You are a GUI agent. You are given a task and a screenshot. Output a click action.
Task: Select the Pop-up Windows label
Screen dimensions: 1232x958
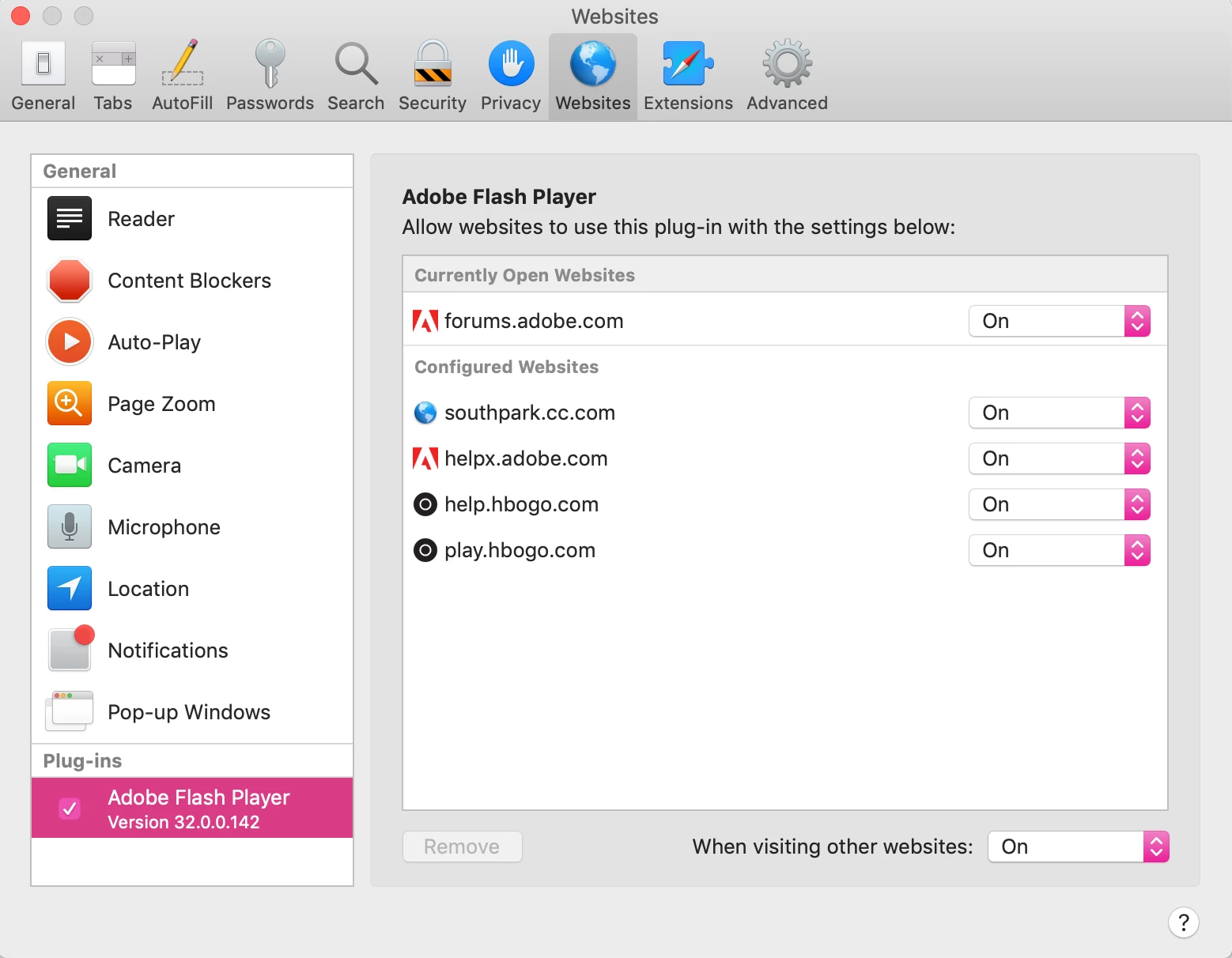point(189,712)
